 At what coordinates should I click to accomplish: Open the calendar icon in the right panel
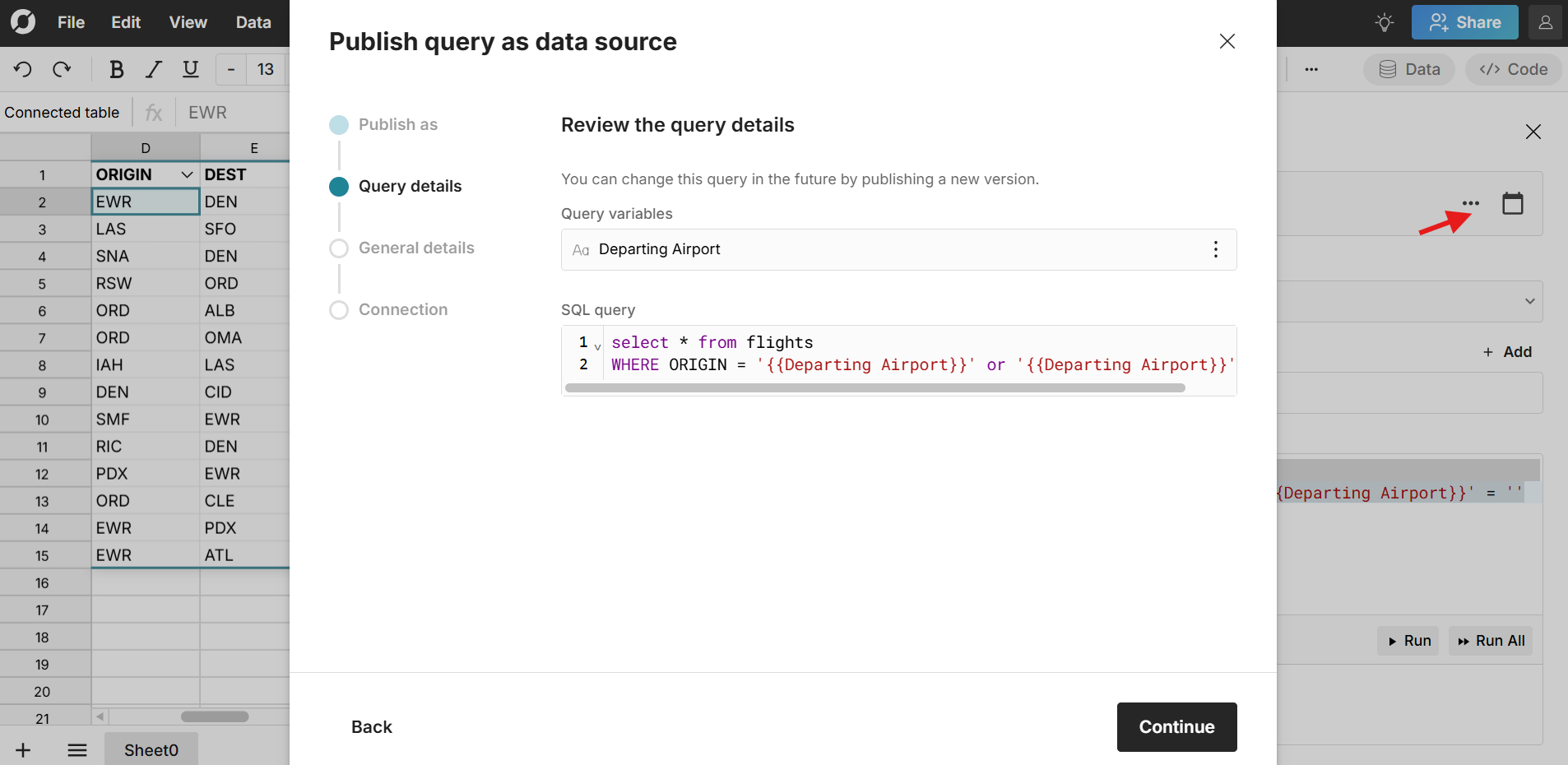coord(1513,203)
